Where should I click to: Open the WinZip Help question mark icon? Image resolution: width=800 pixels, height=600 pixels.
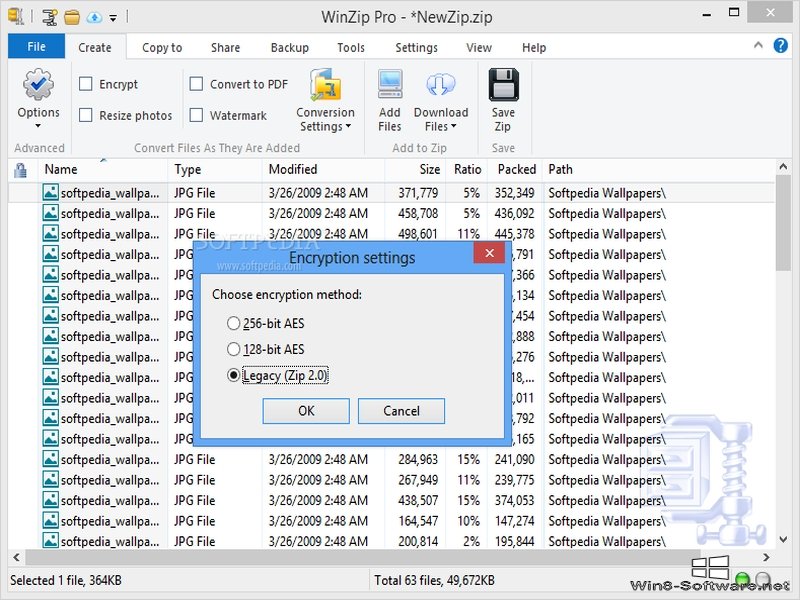pos(780,46)
